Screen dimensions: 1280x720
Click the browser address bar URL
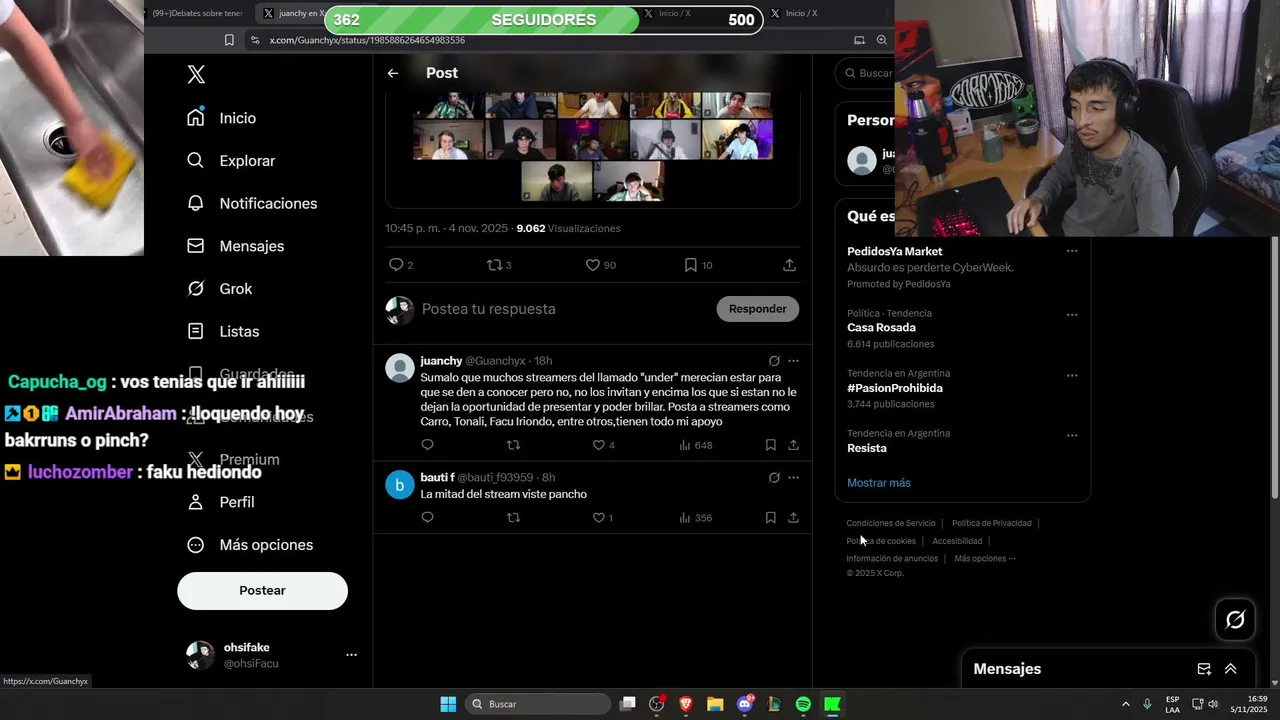point(367,40)
